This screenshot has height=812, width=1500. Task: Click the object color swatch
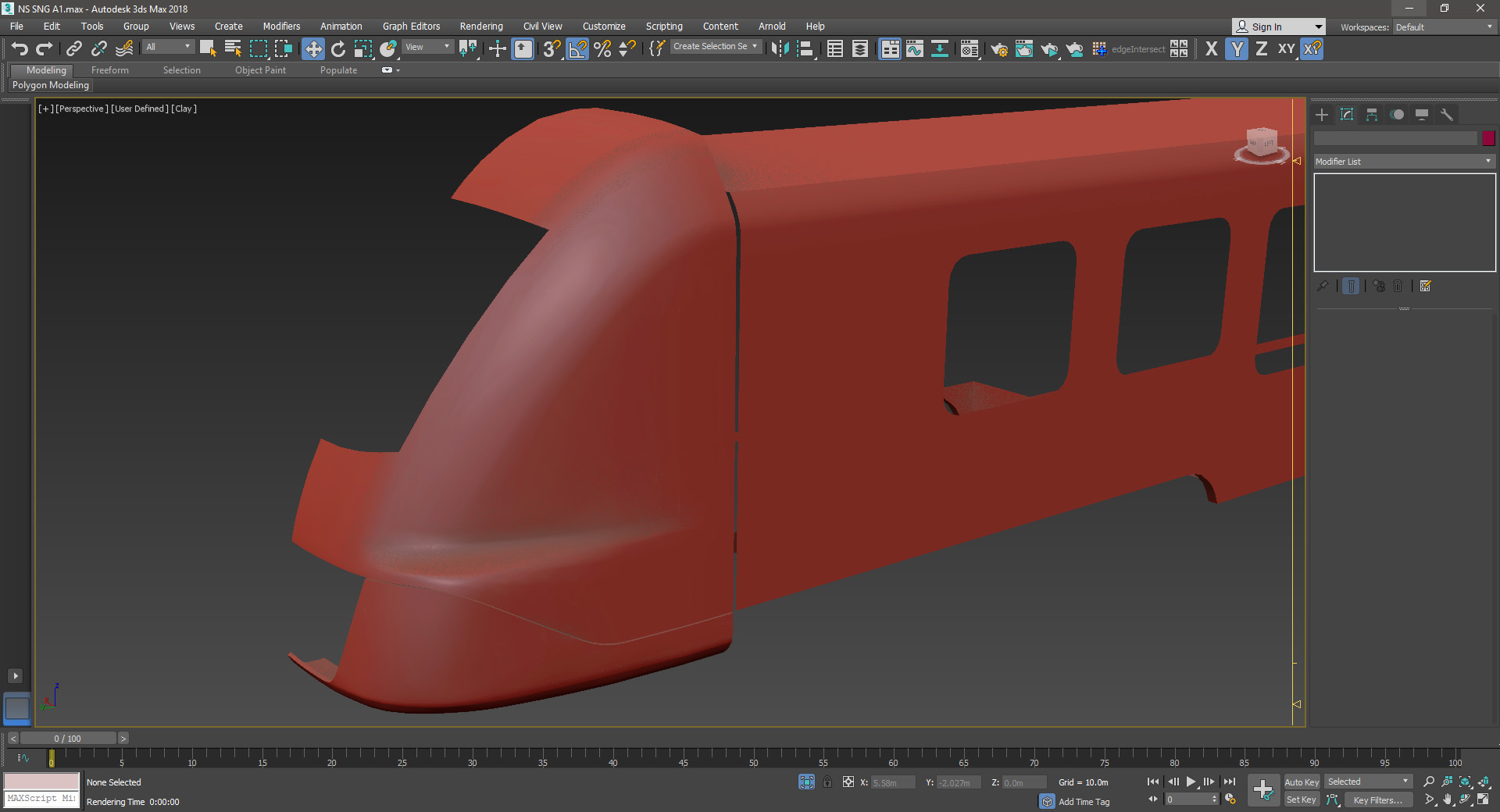tap(1488, 138)
